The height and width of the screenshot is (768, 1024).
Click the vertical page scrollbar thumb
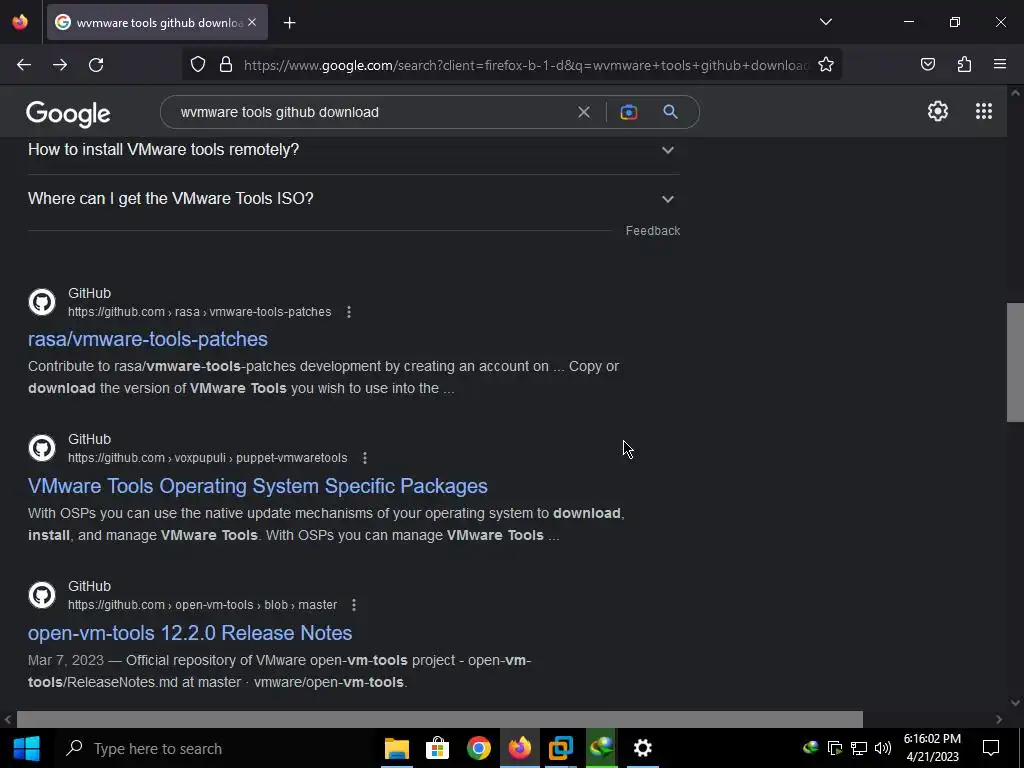click(x=1015, y=362)
